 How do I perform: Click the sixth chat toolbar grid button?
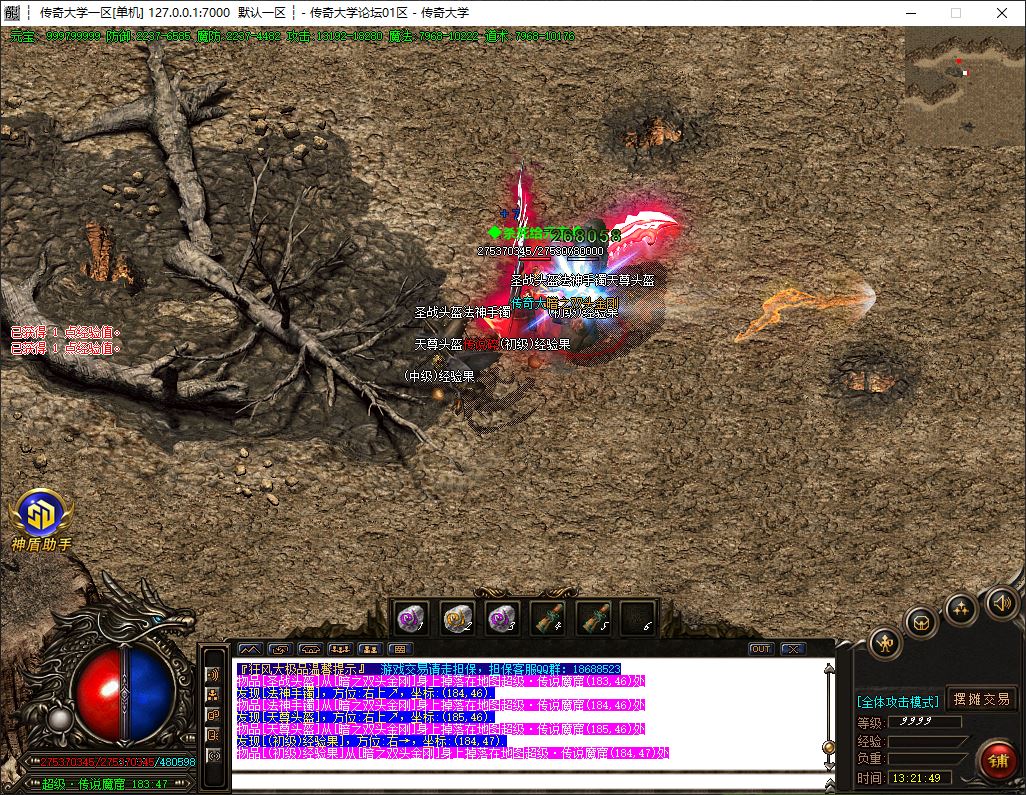point(400,649)
